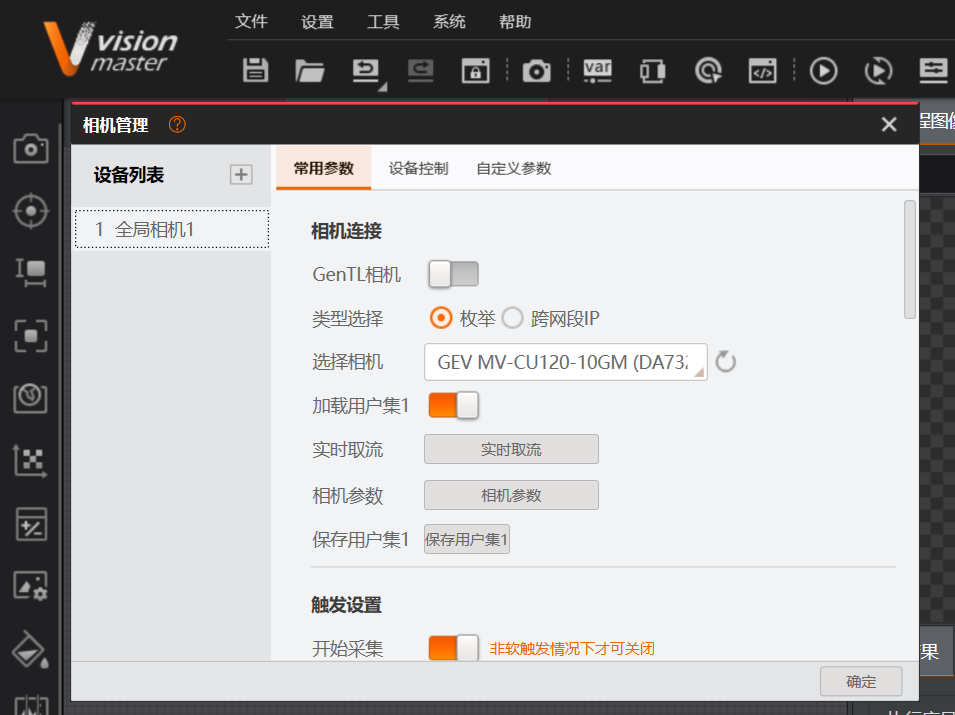Select the recognition frame sidebar icon

tap(30, 336)
